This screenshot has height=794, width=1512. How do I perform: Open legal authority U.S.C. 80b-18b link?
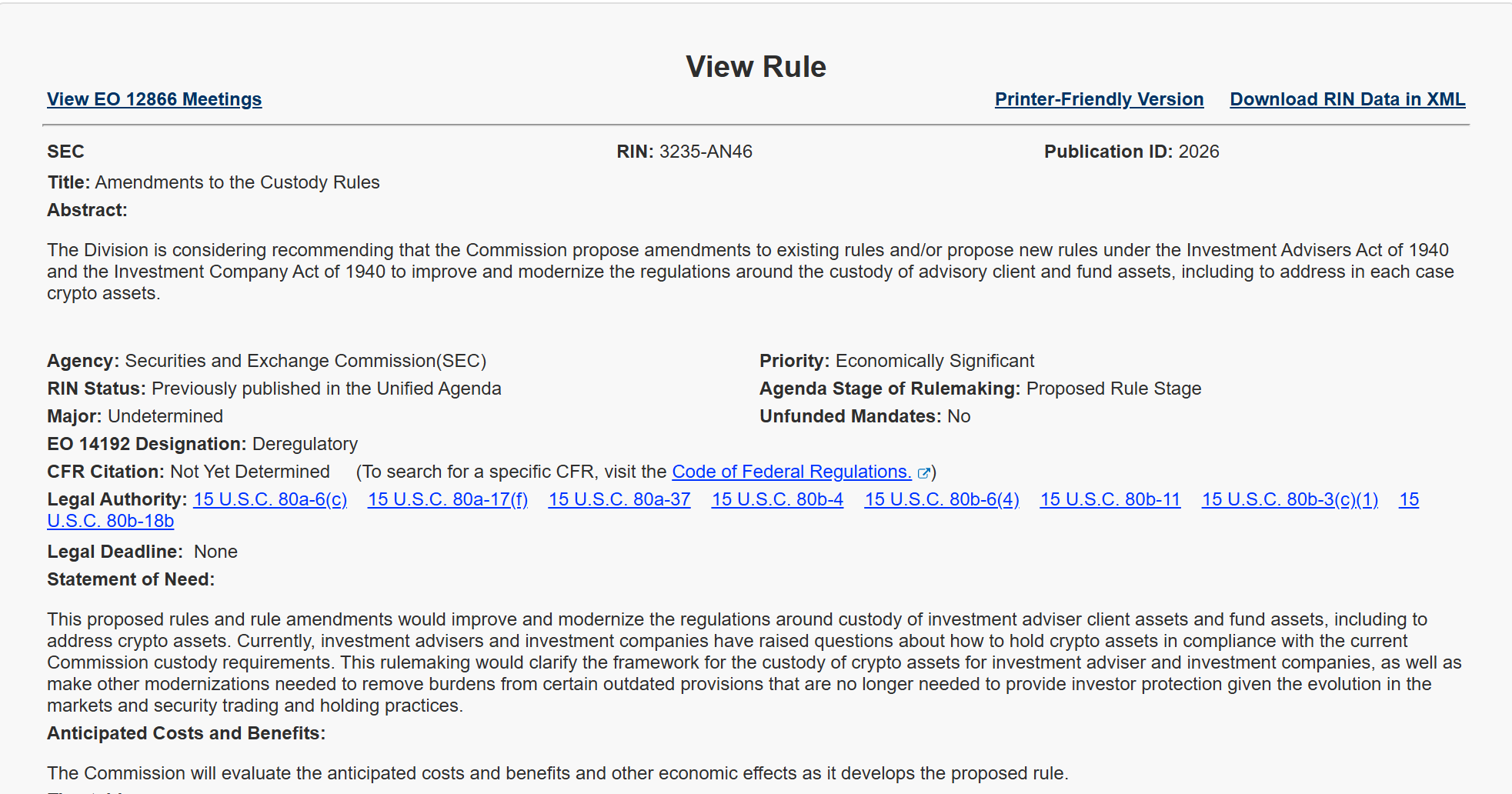click(110, 521)
